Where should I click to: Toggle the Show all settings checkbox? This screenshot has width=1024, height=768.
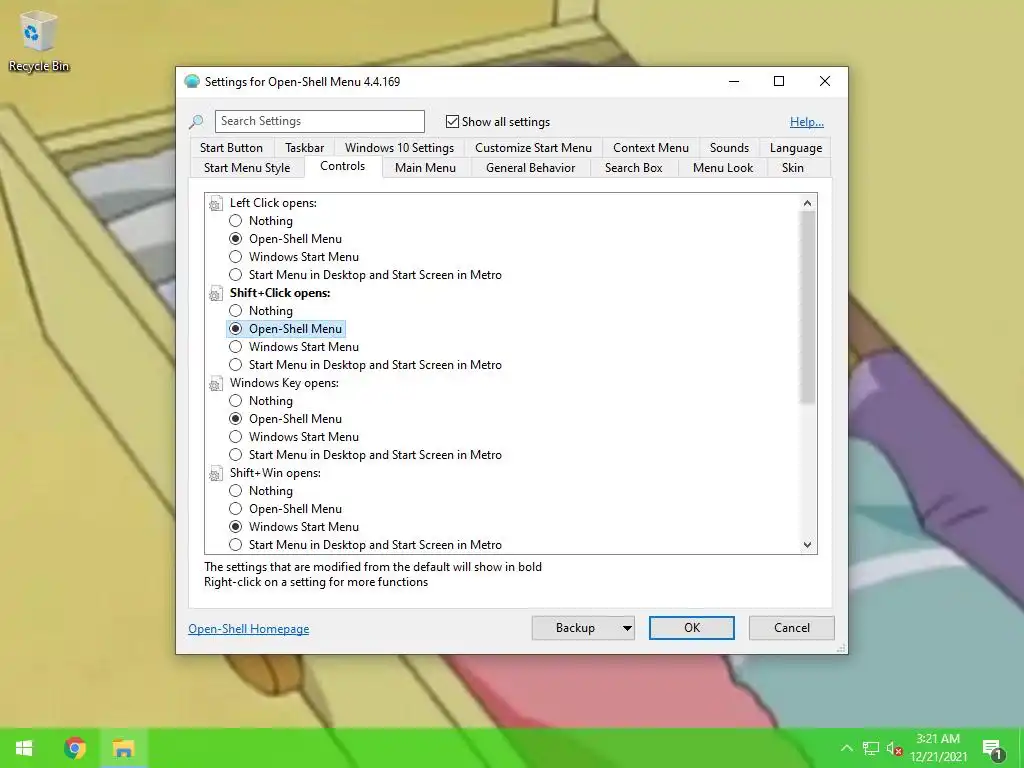click(452, 121)
